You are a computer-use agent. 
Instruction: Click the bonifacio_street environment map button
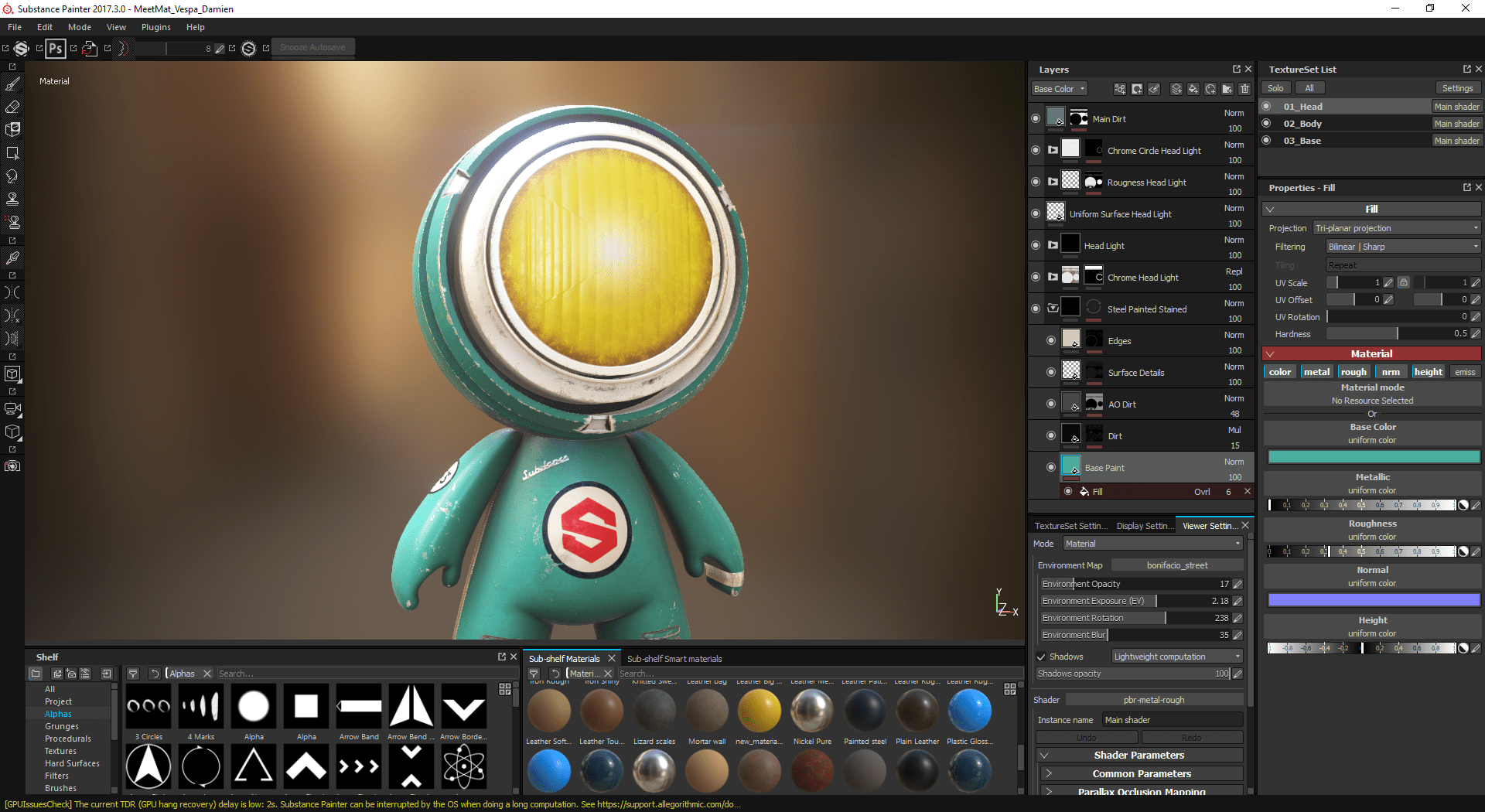coord(1176,565)
